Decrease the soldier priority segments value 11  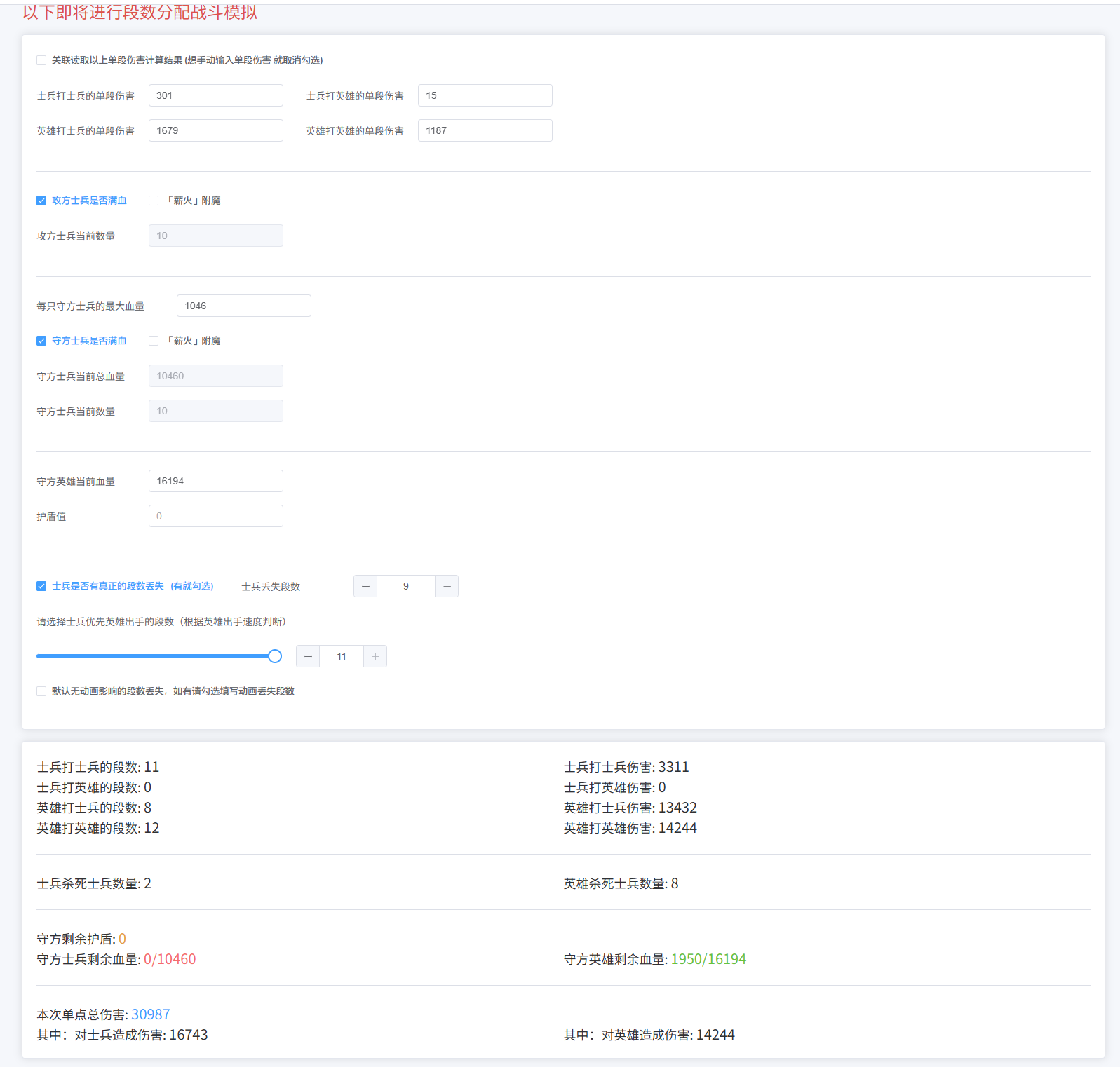[x=308, y=656]
